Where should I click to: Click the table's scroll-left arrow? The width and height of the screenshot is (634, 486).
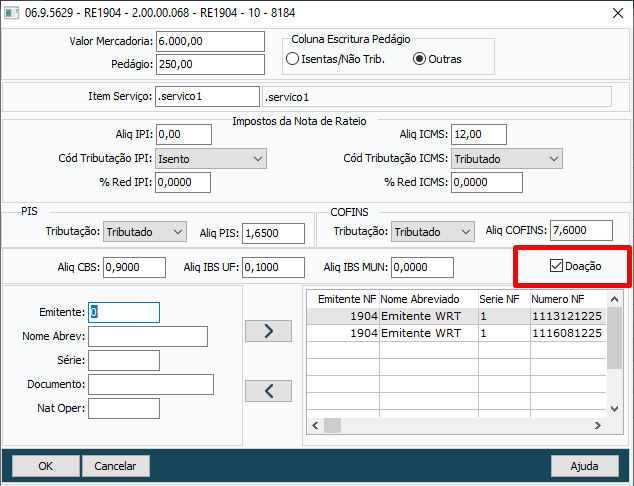(315, 425)
